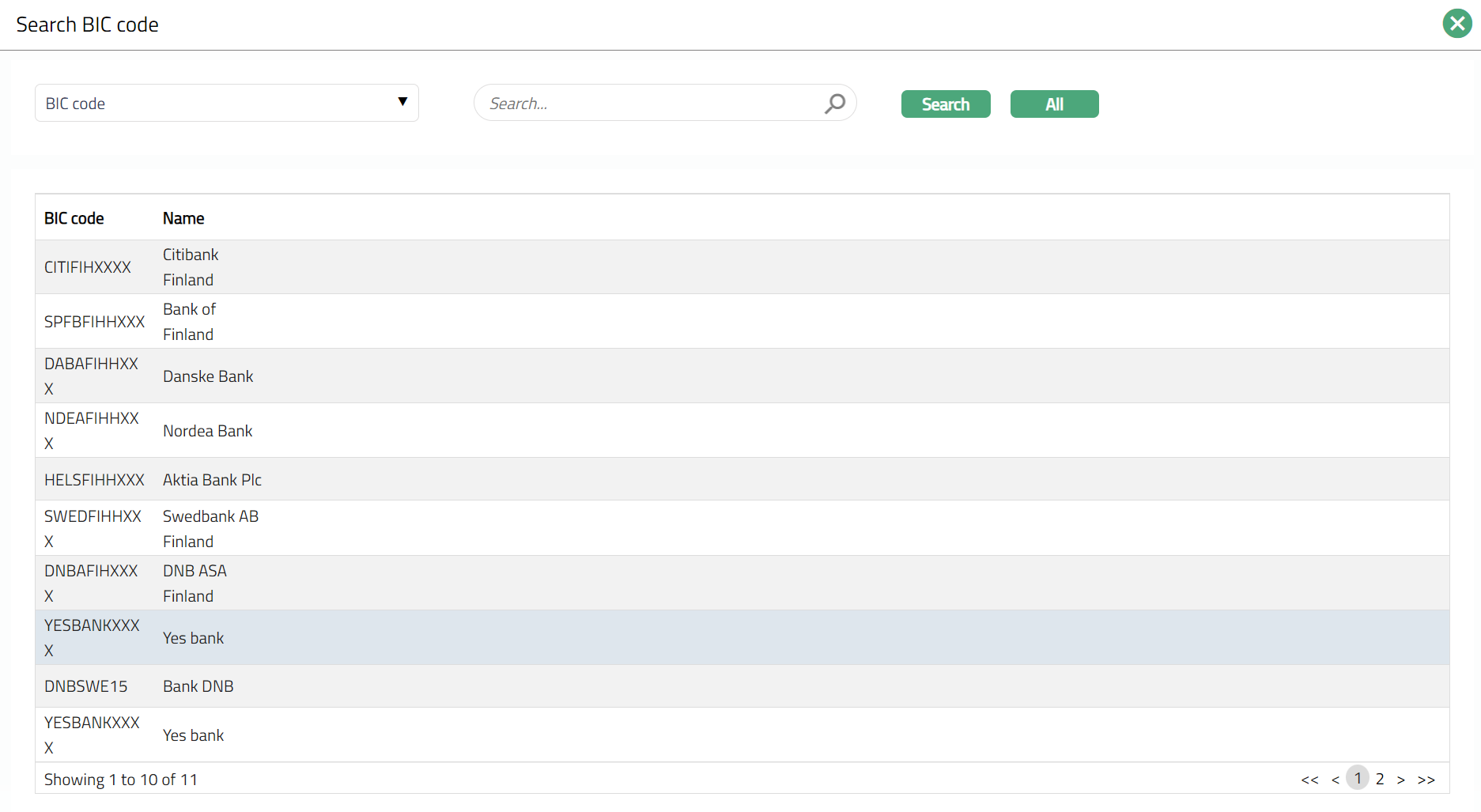
Task: Close the Search BIC code dialog
Action: tap(1456, 24)
